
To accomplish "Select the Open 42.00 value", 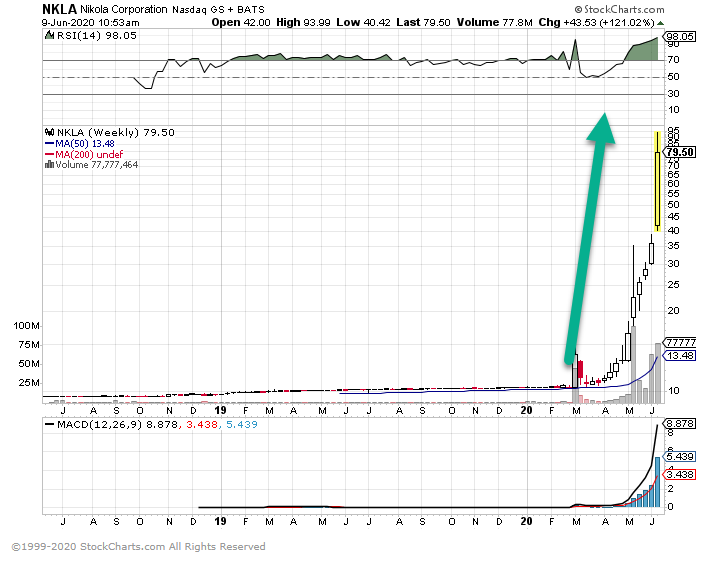I will [x=241, y=22].
